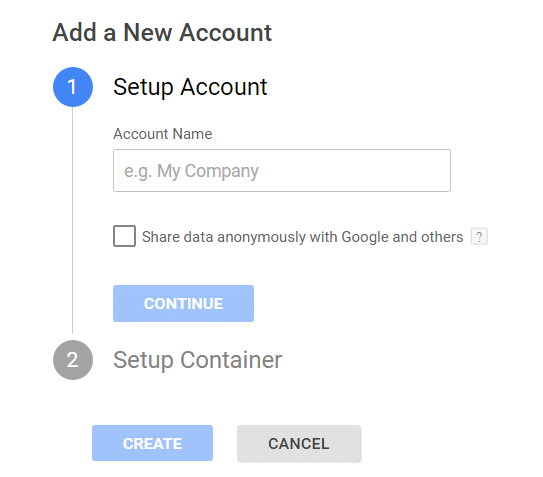Click the 'Account Name' field label

[x=163, y=134]
